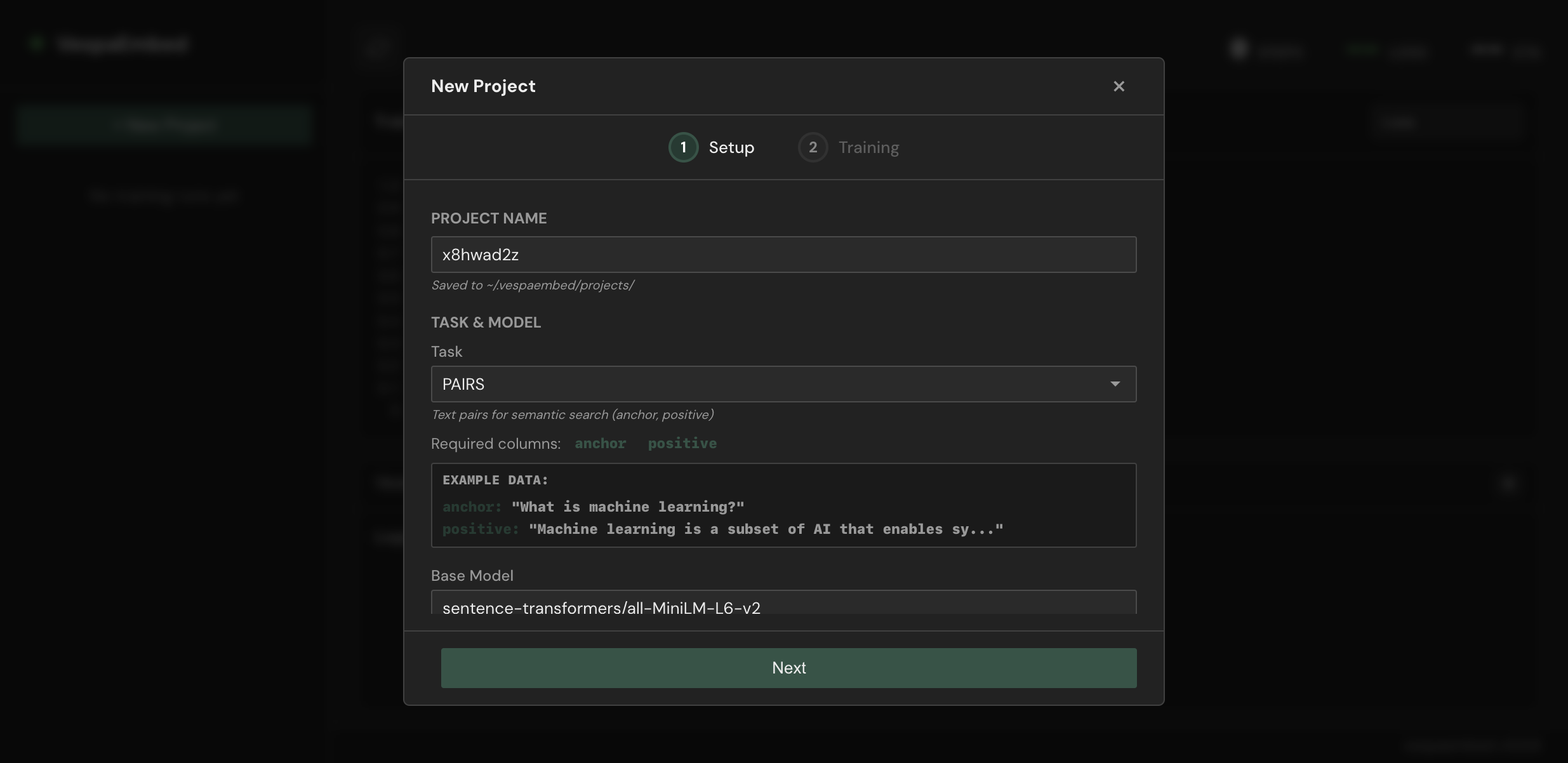Viewport: 1568px width, 763px height.
Task: Click the positive required column tag
Action: (x=682, y=443)
